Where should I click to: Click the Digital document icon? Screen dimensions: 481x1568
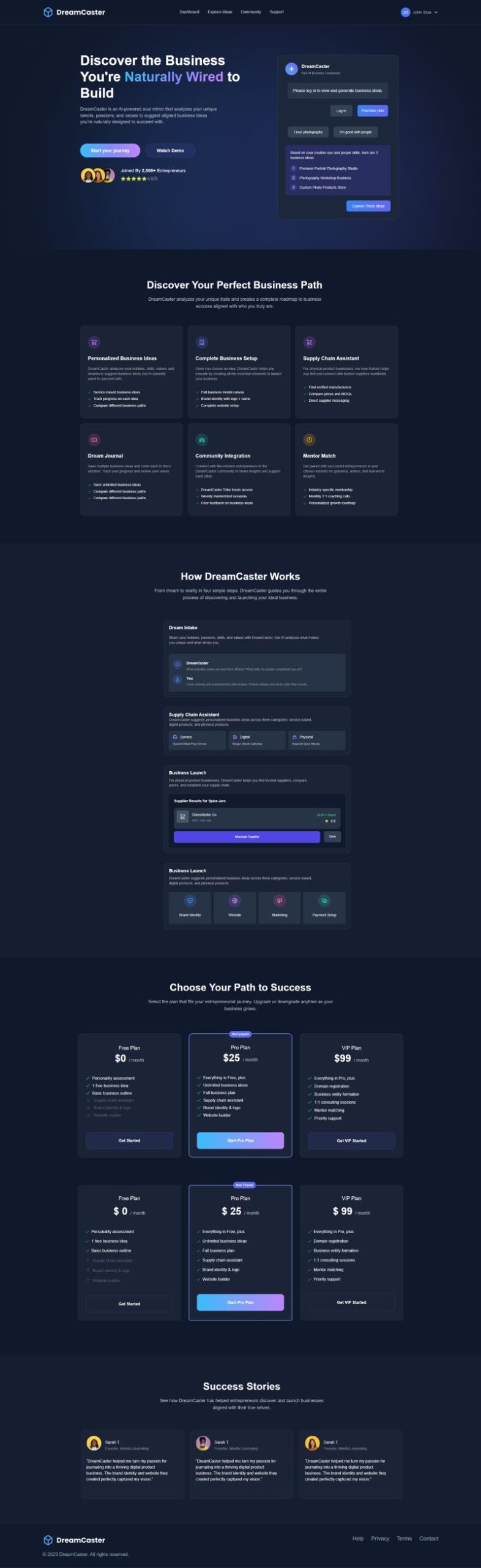[x=234, y=737]
